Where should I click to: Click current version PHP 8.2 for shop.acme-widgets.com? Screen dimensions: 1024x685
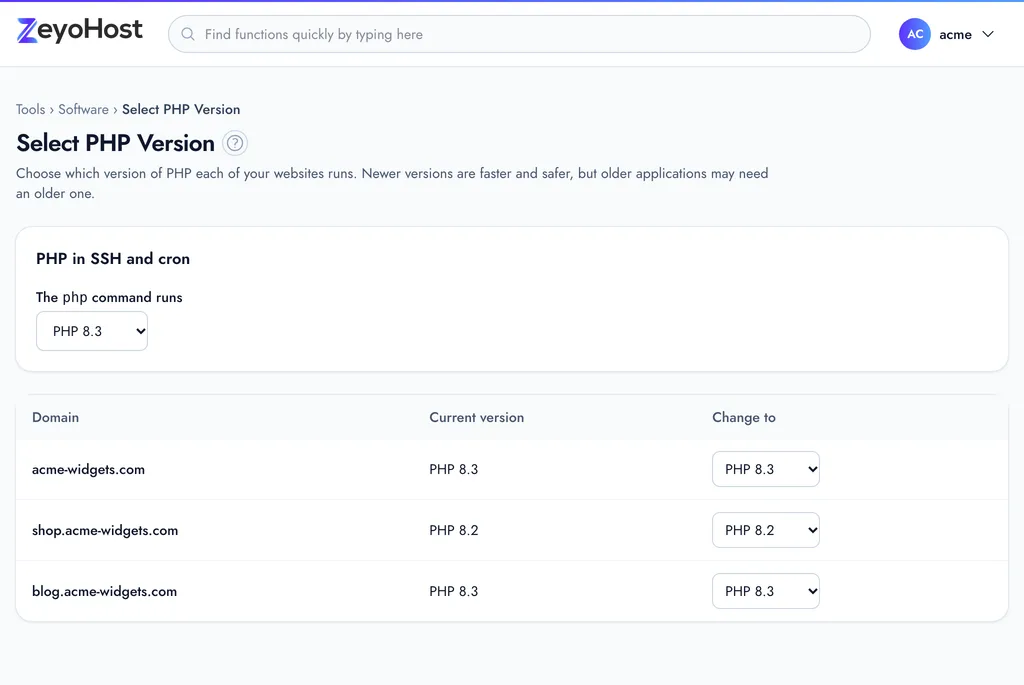454,530
